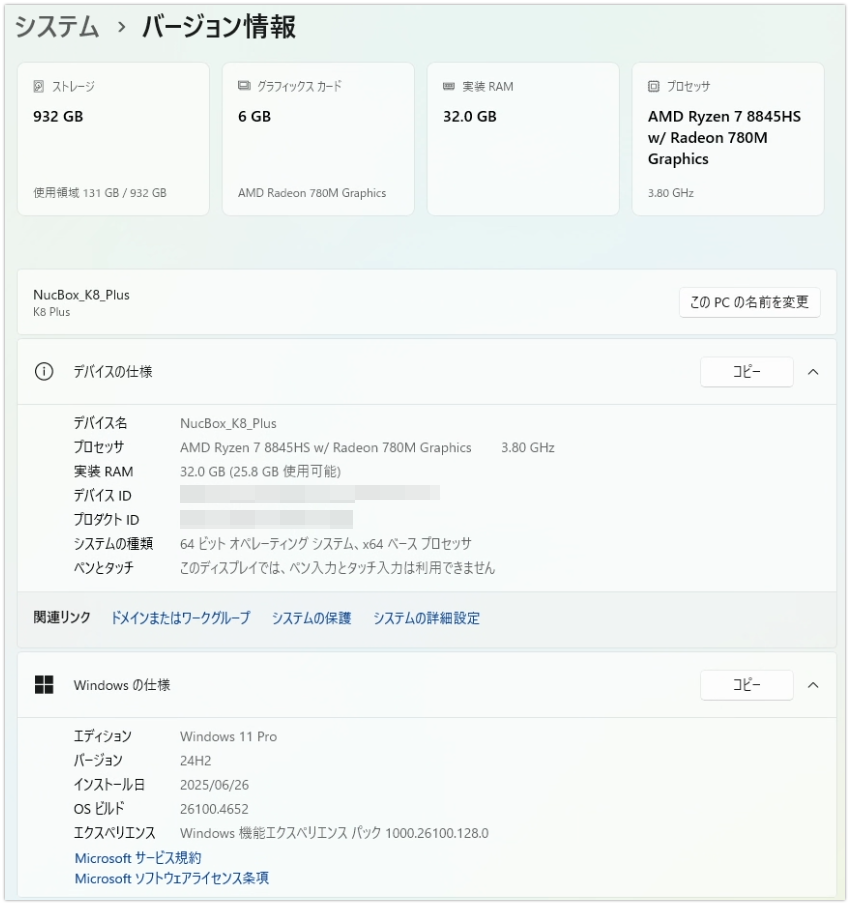Click the graphics card icon
The height and width of the screenshot is (905, 850).
pos(244,86)
